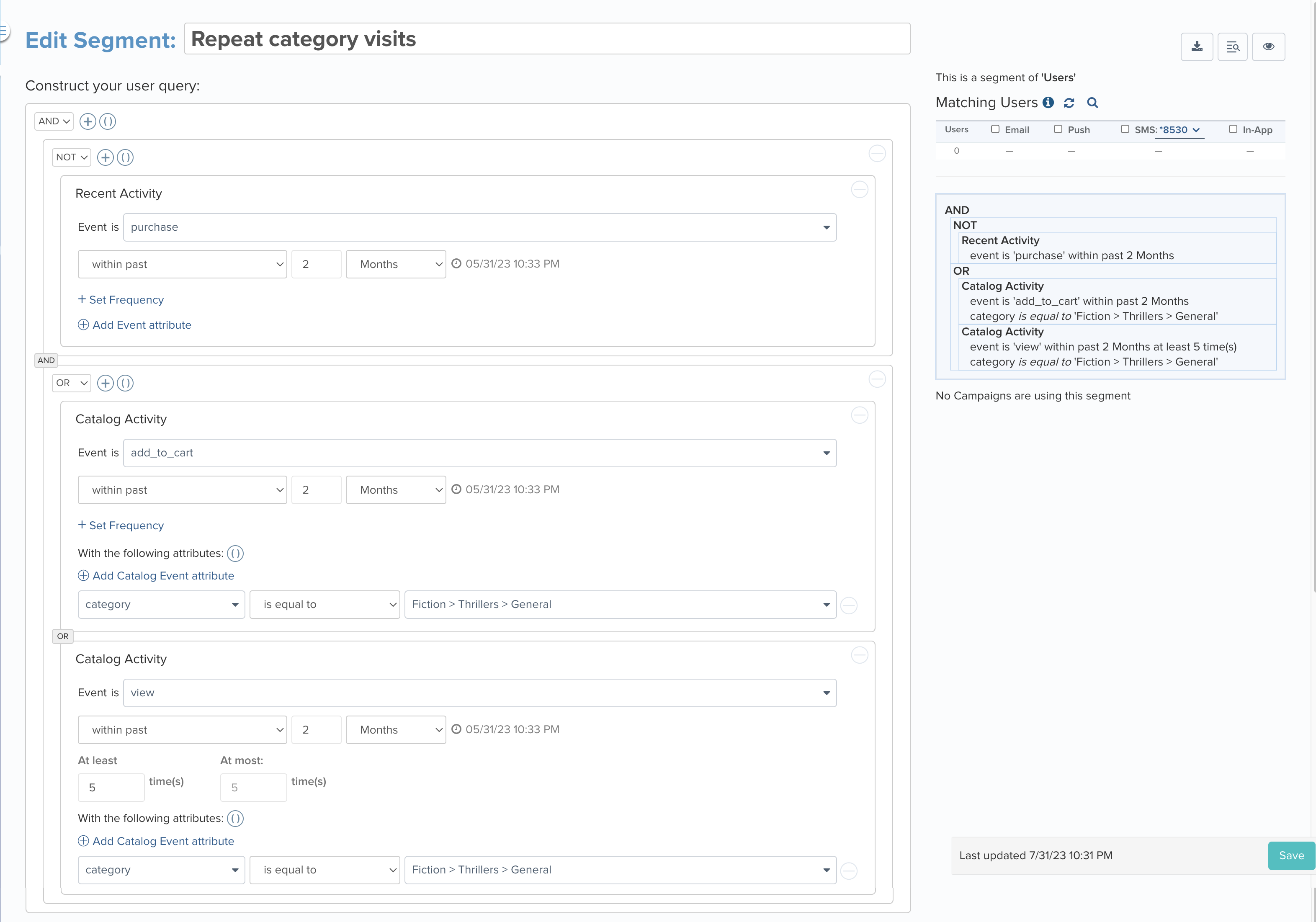The width and height of the screenshot is (1316, 922).
Task: Click the eye preview icon top right
Action: pyautogui.click(x=1268, y=46)
